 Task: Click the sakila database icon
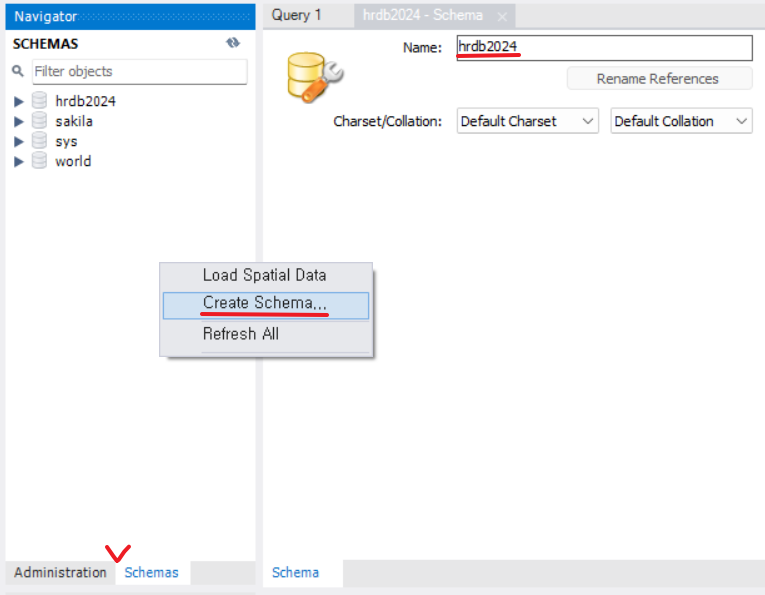click(x=39, y=120)
